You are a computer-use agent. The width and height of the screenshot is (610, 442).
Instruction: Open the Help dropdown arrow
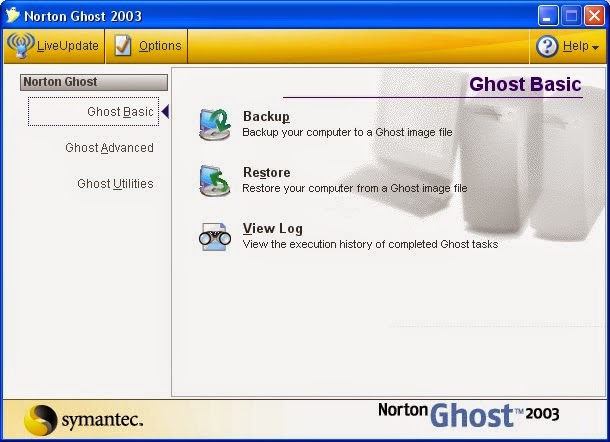595,47
